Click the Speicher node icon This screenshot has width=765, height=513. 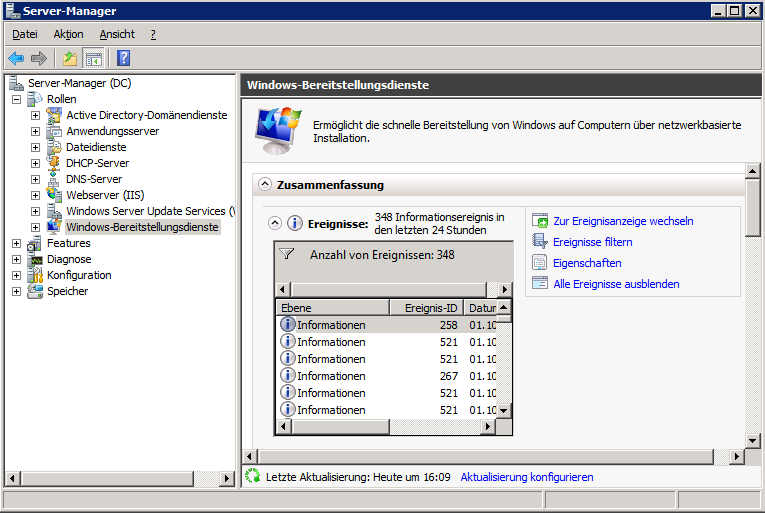tap(35, 291)
